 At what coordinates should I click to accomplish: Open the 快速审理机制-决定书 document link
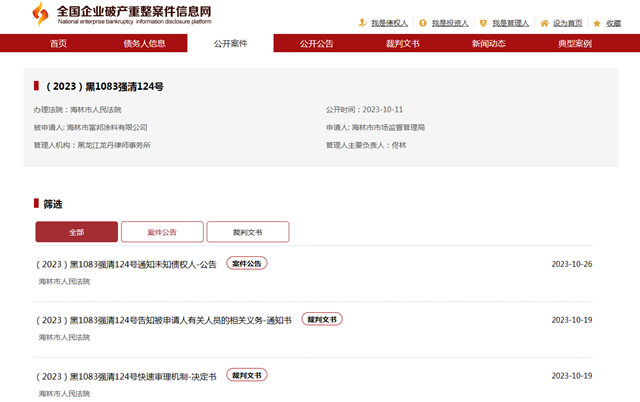tap(127, 376)
